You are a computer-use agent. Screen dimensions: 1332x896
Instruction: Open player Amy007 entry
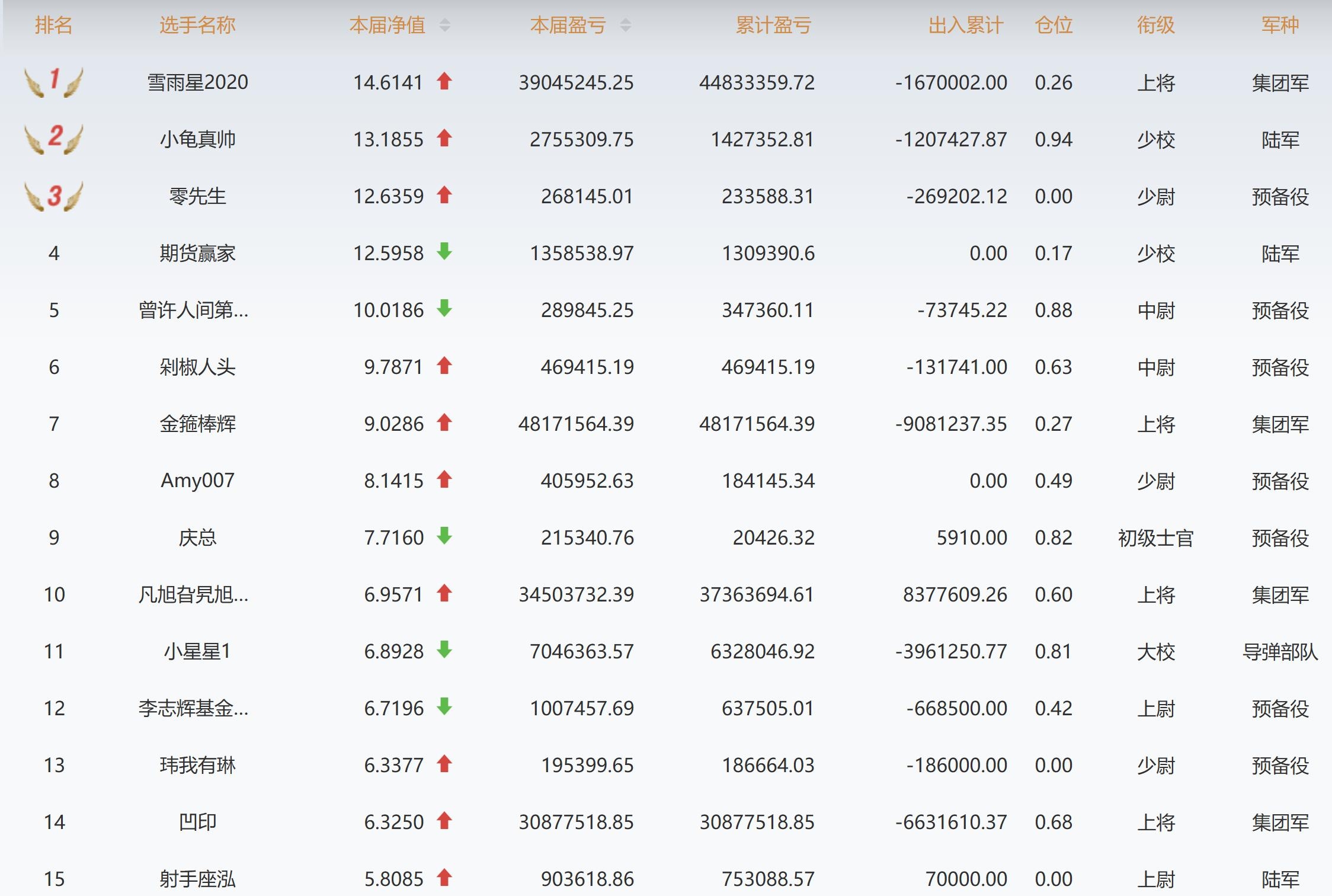coord(197,481)
